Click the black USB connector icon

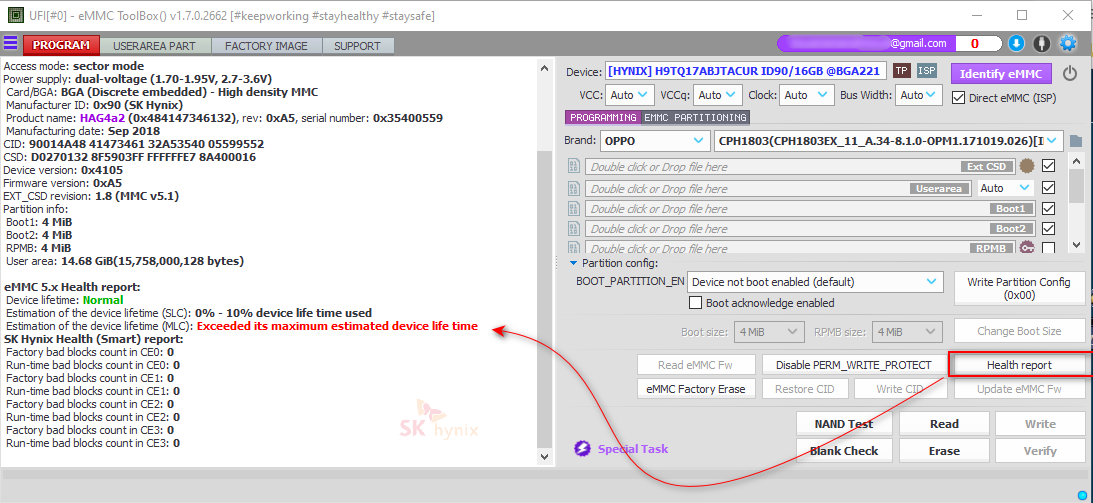tap(1042, 43)
